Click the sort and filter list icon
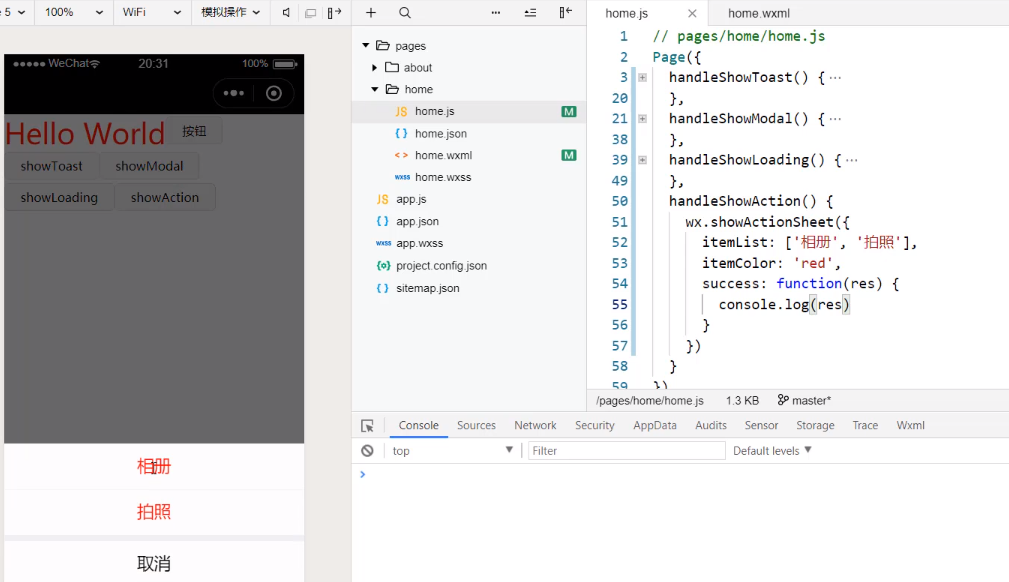 (x=530, y=12)
